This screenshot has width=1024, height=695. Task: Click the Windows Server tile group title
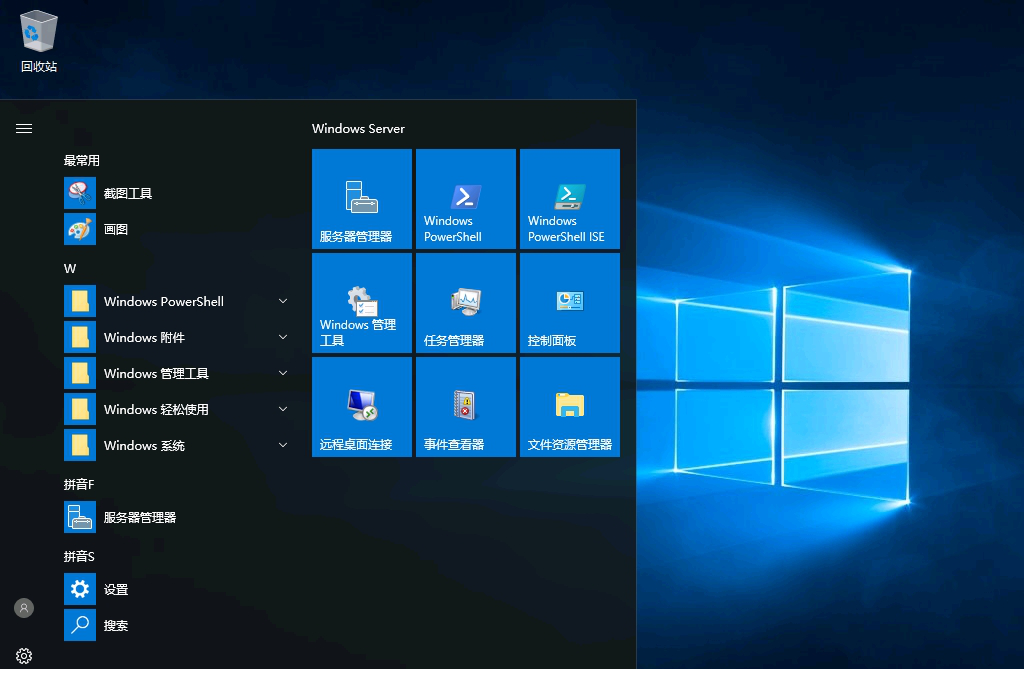[358, 129]
